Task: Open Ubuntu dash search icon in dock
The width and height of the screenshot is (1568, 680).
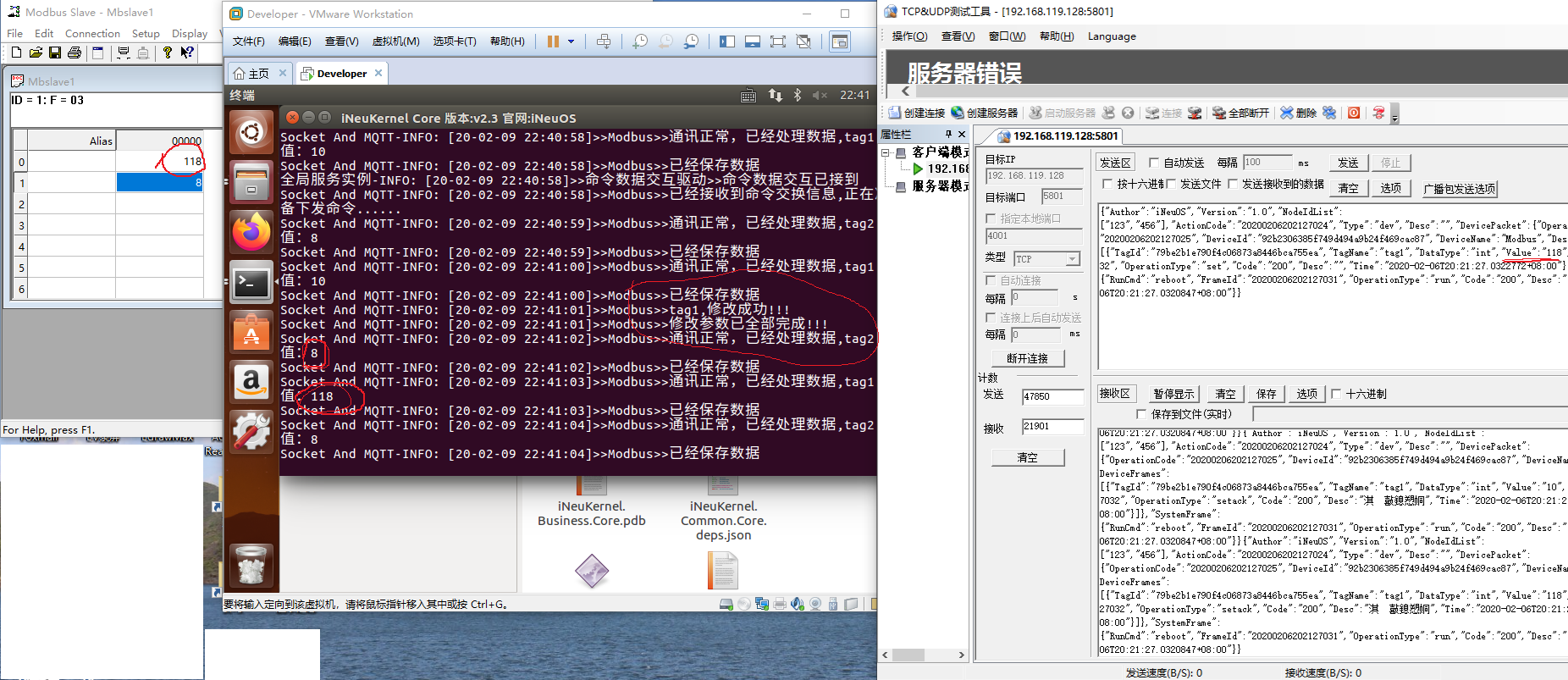Action: (x=251, y=132)
